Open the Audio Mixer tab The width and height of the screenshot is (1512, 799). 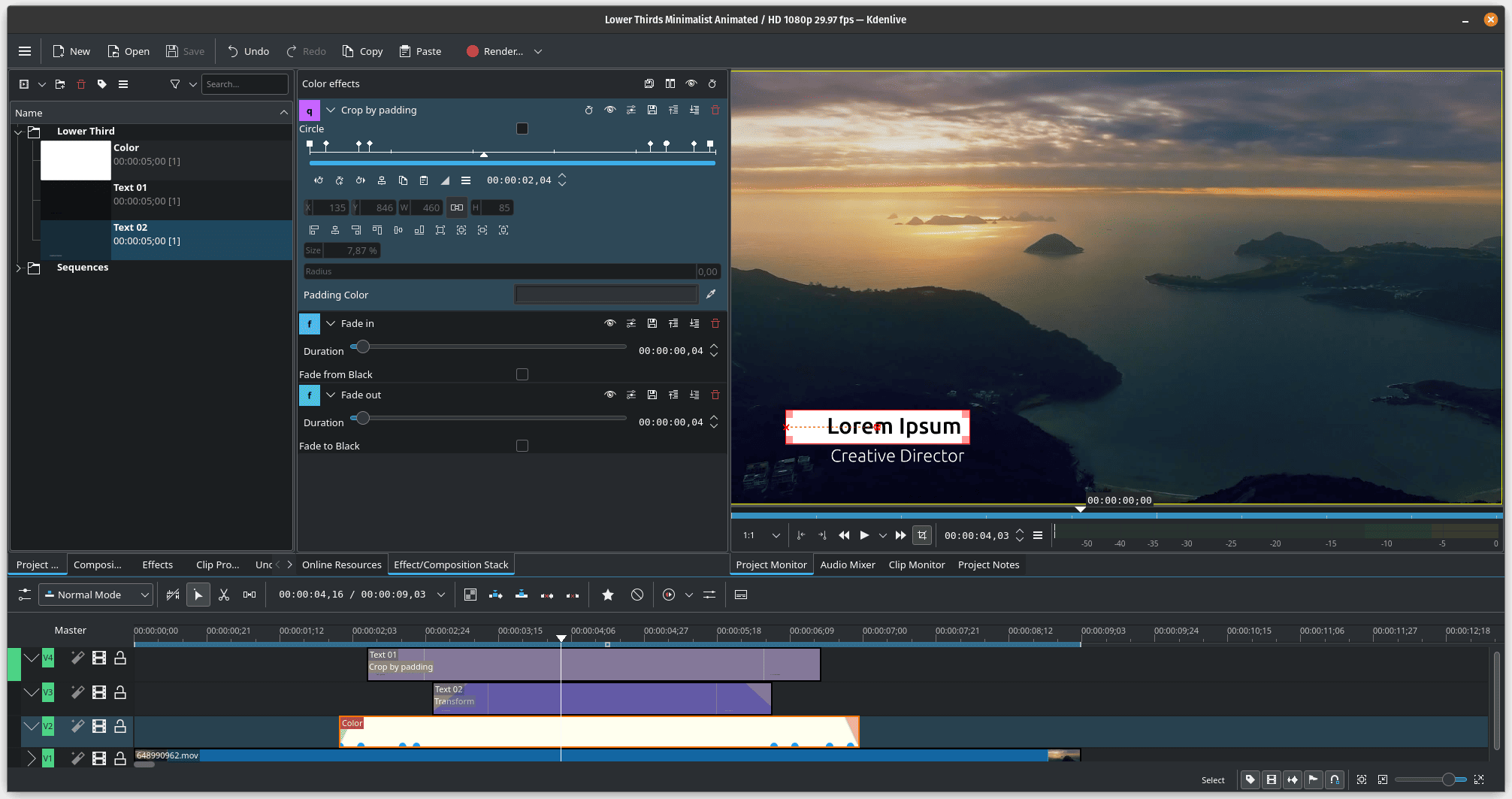point(848,564)
